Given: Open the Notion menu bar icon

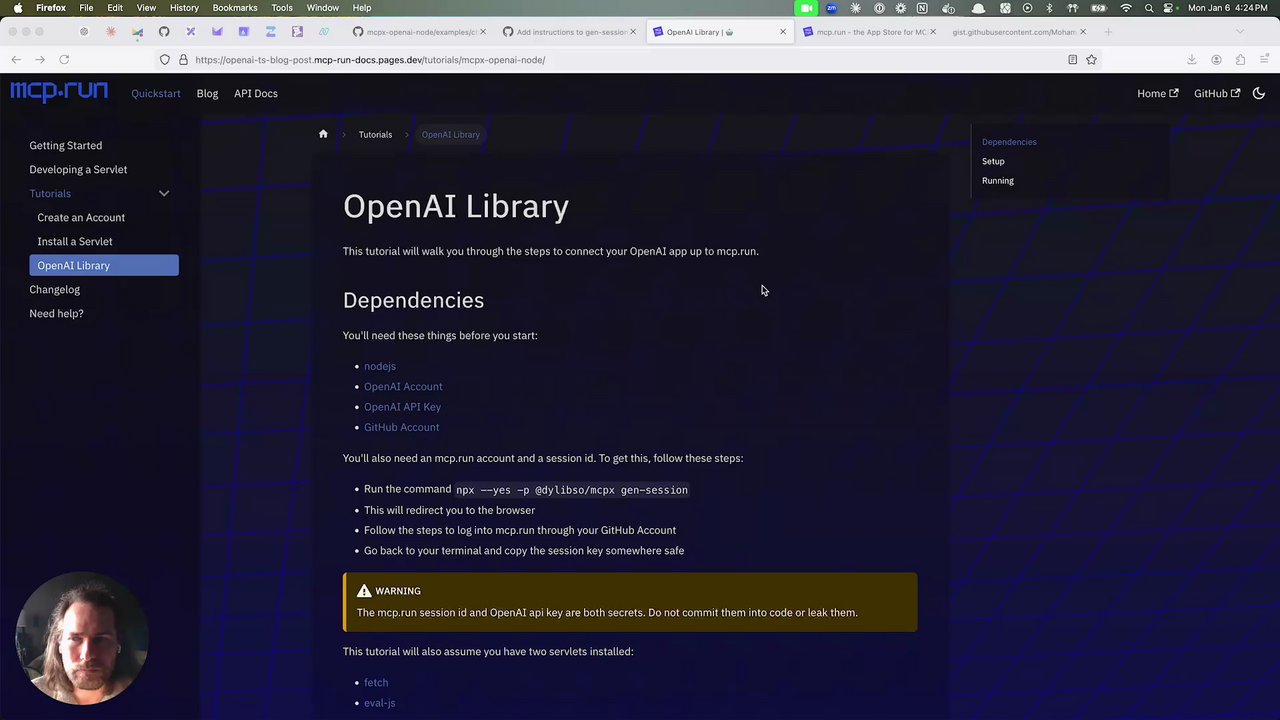Looking at the screenshot, I should 922,8.
